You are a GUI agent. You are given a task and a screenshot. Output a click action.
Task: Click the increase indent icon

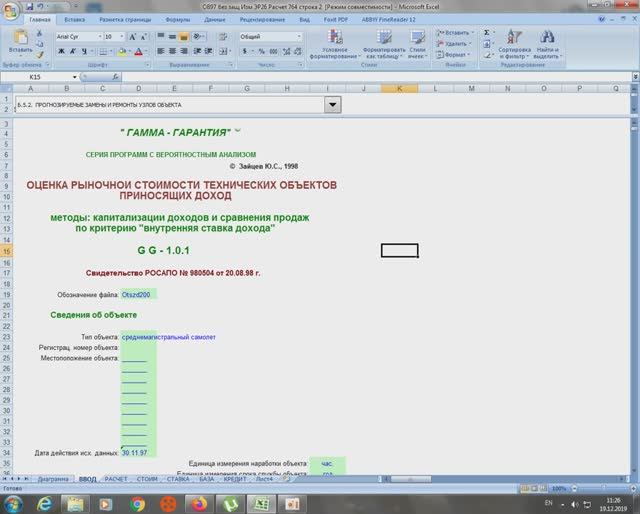209,51
